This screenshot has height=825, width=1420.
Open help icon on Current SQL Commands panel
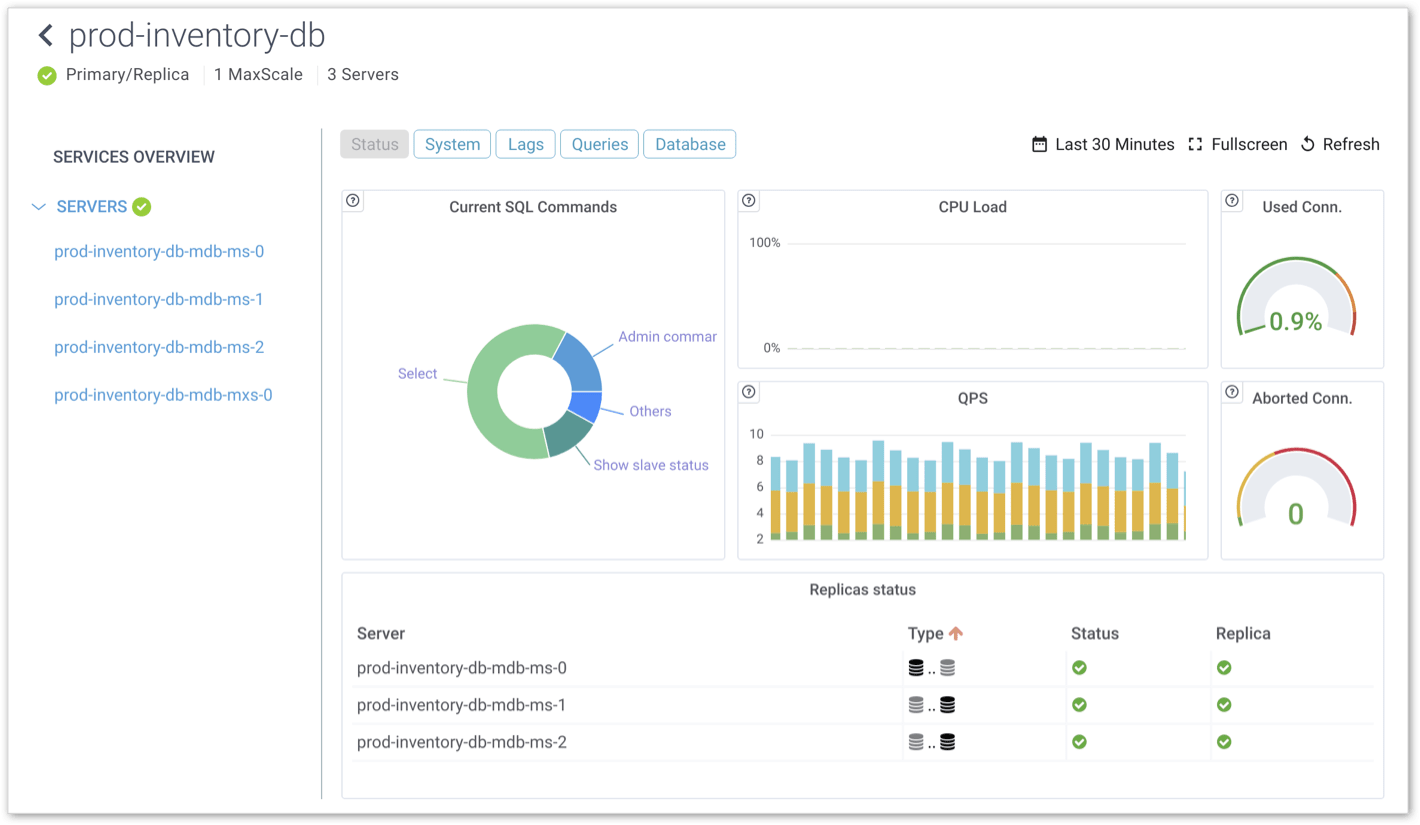pos(352,200)
